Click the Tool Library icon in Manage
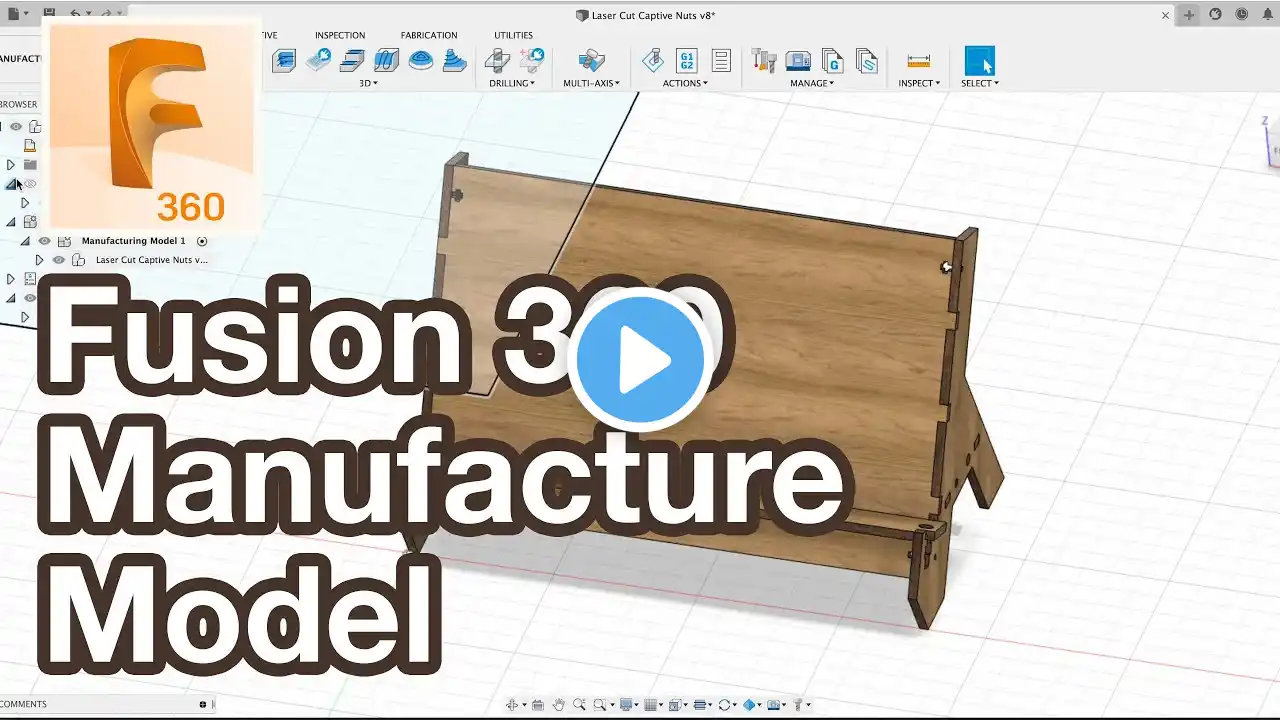1280x720 pixels. click(x=764, y=61)
